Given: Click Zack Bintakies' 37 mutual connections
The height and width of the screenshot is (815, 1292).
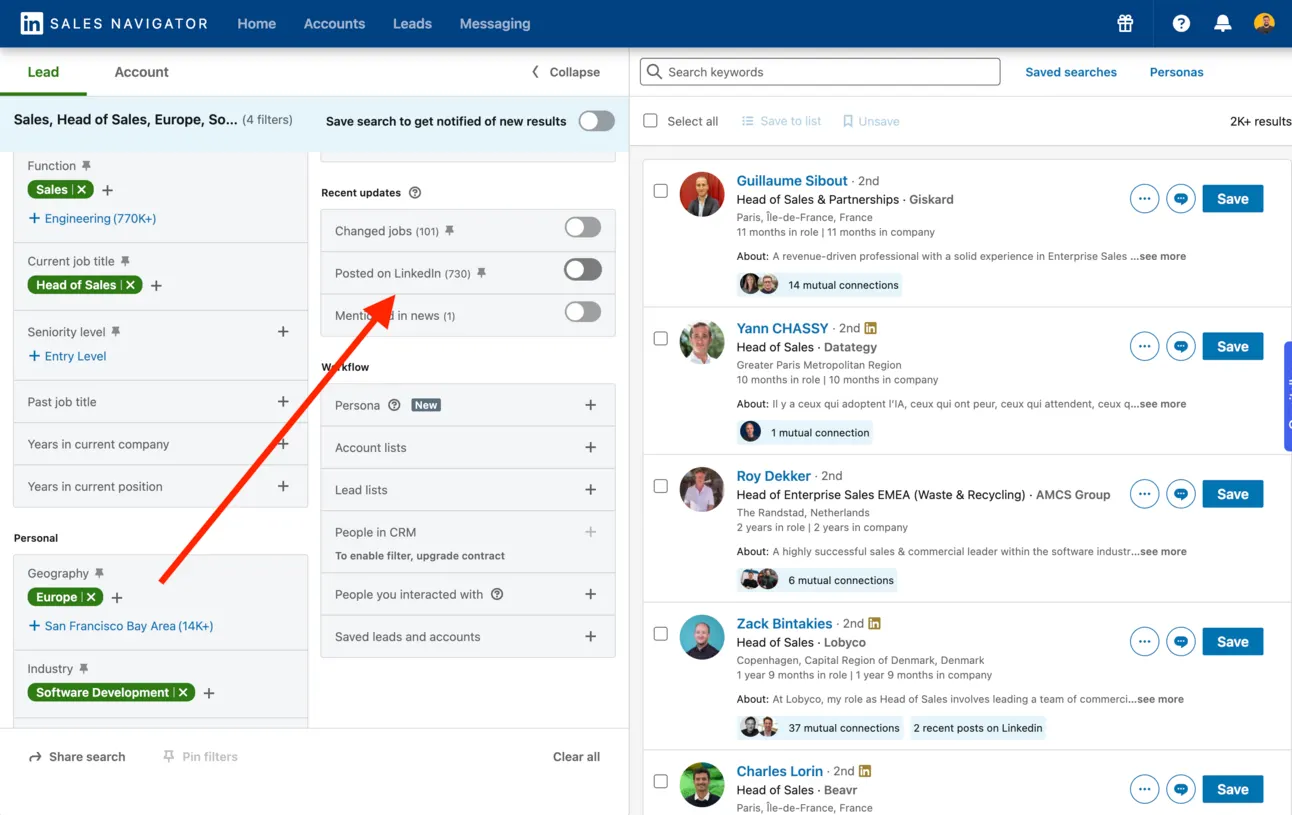Looking at the screenshot, I should pyautogui.click(x=820, y=728).
